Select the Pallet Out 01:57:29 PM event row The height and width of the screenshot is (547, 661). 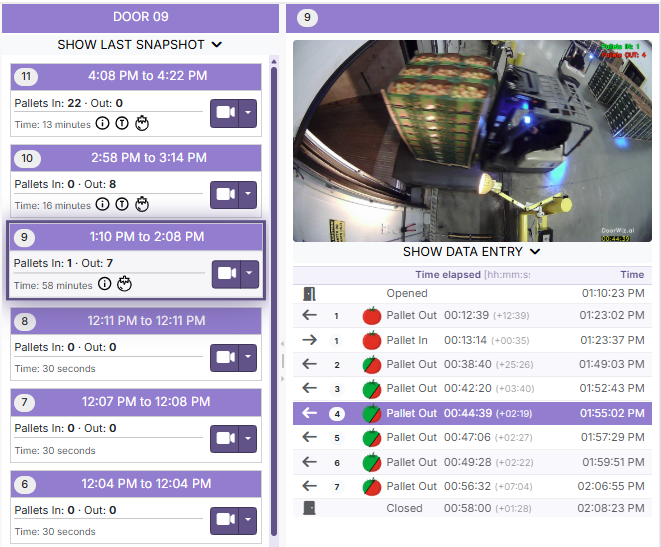(473, 437)
